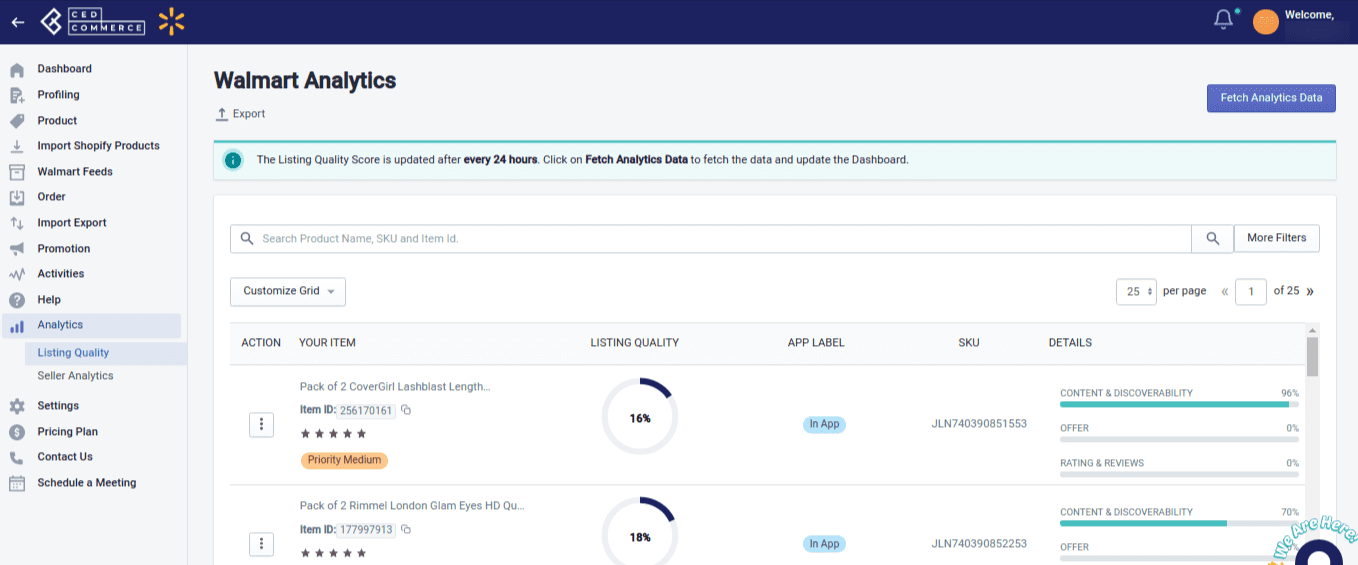Go to previous page with double chevron
Screen dimensions: 1358x565
coord(1225,292)
